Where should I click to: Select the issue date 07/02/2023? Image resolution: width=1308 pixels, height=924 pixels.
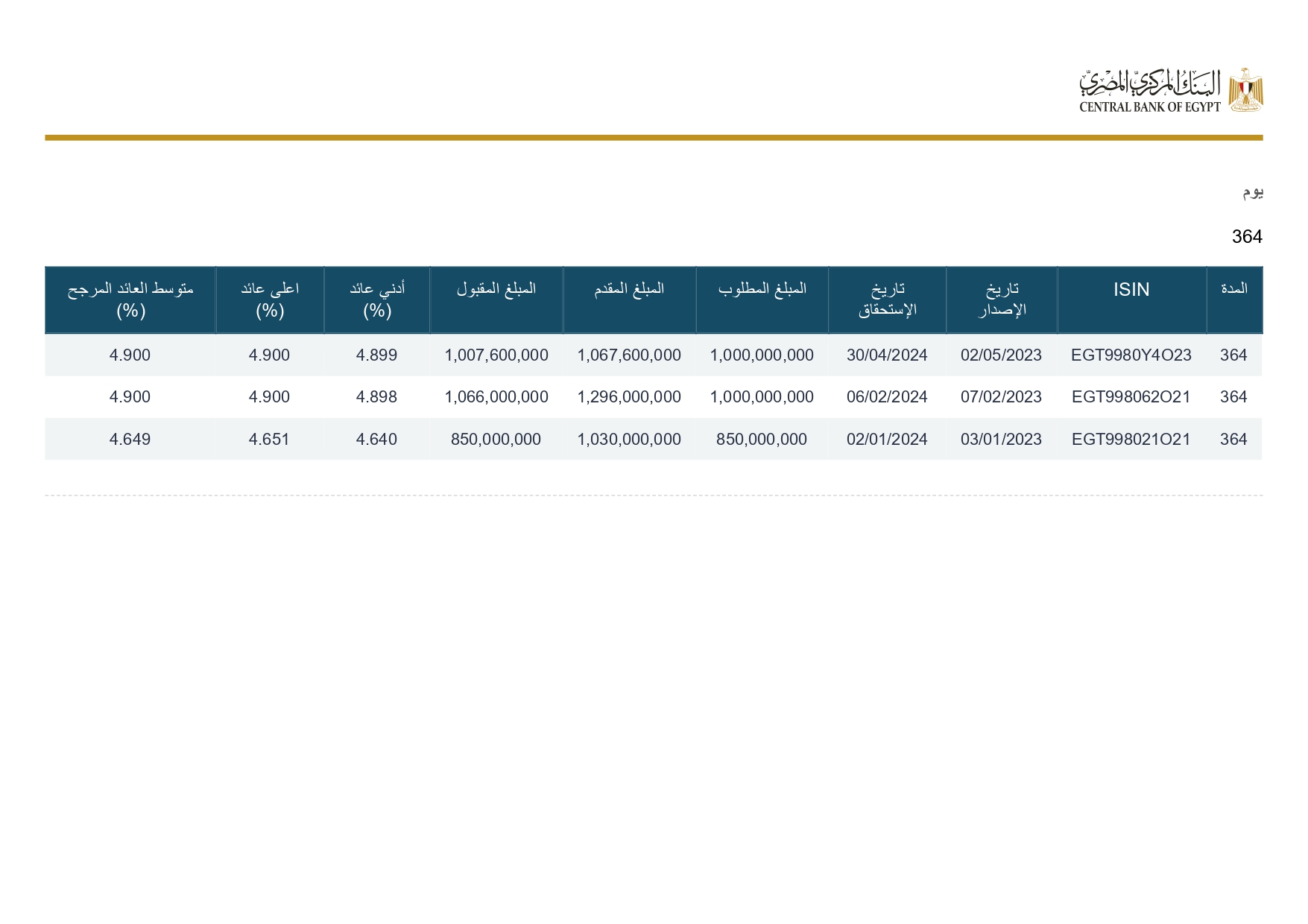1001,397
